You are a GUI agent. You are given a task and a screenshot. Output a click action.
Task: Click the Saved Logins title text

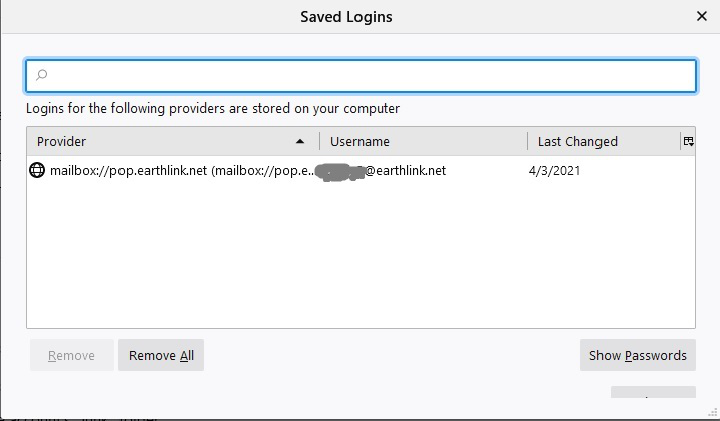click(346, 17)
